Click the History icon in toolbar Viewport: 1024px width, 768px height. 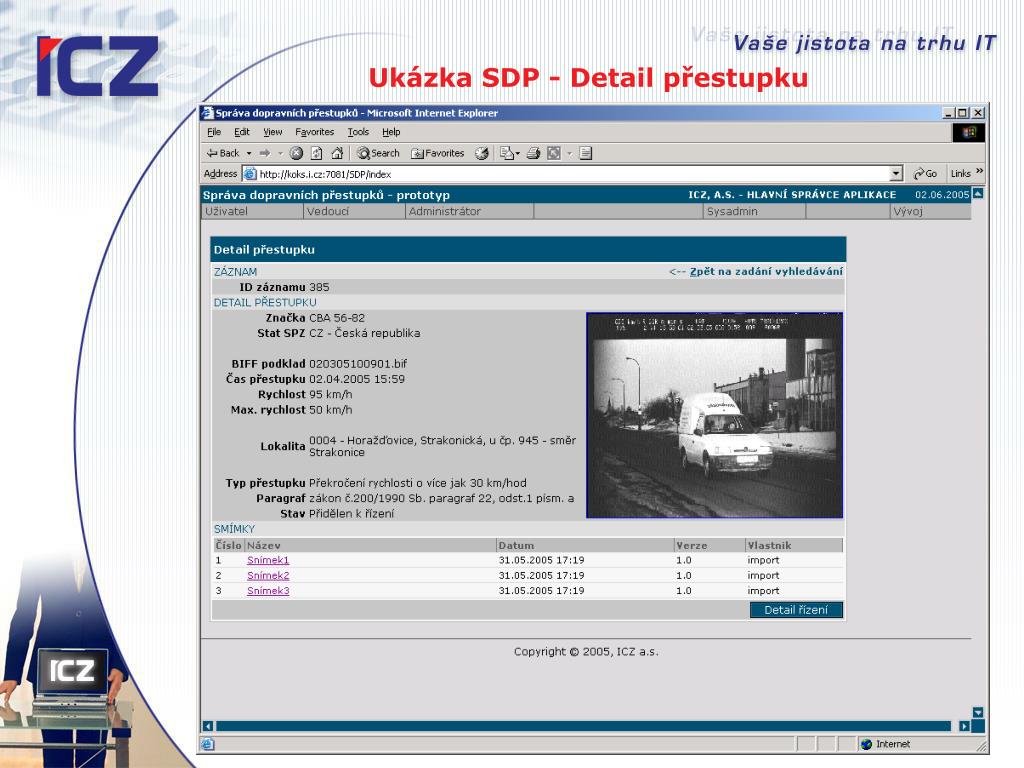[x=482, y=153]
